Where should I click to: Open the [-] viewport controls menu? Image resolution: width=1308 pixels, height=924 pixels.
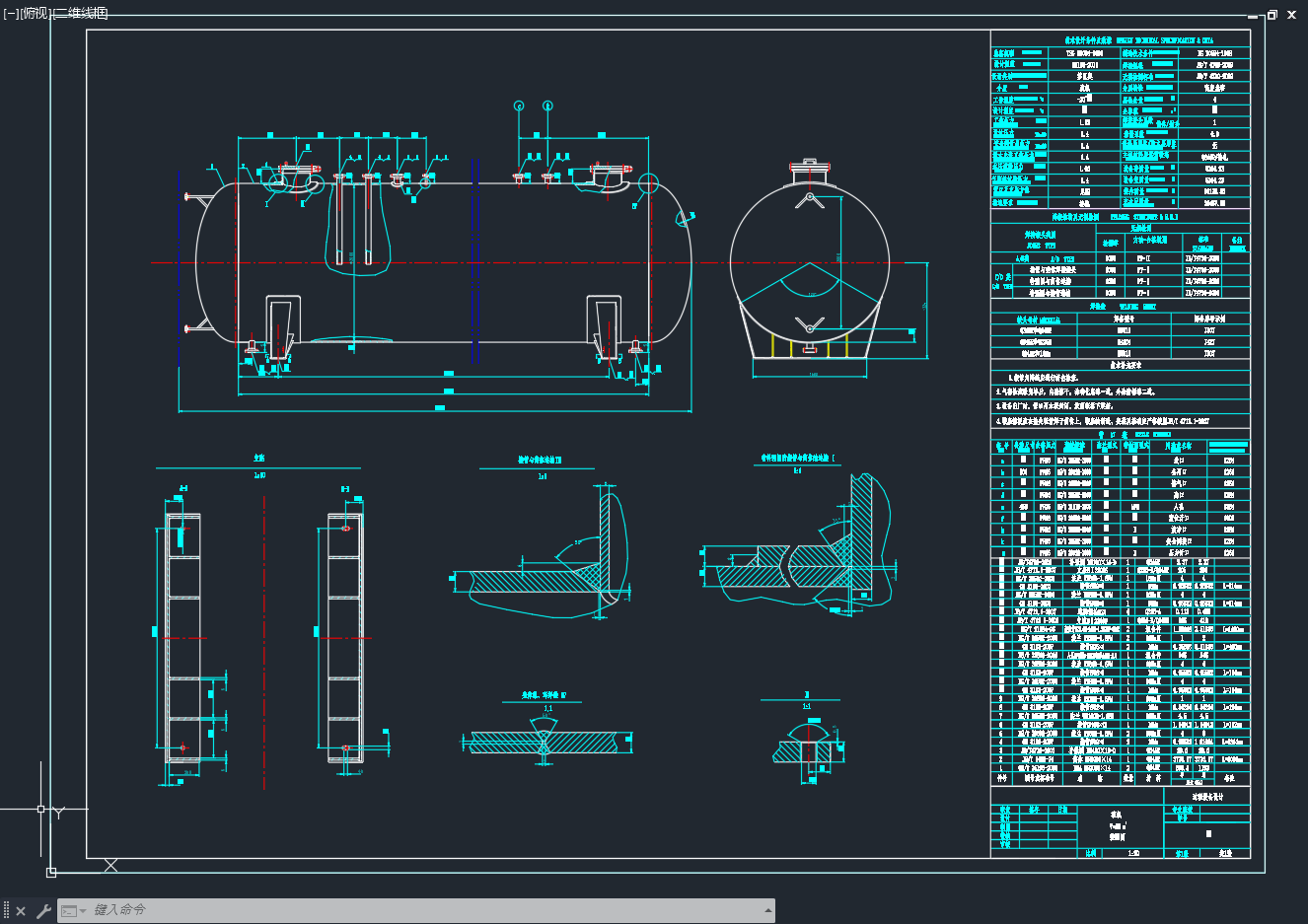click(11, 13)
